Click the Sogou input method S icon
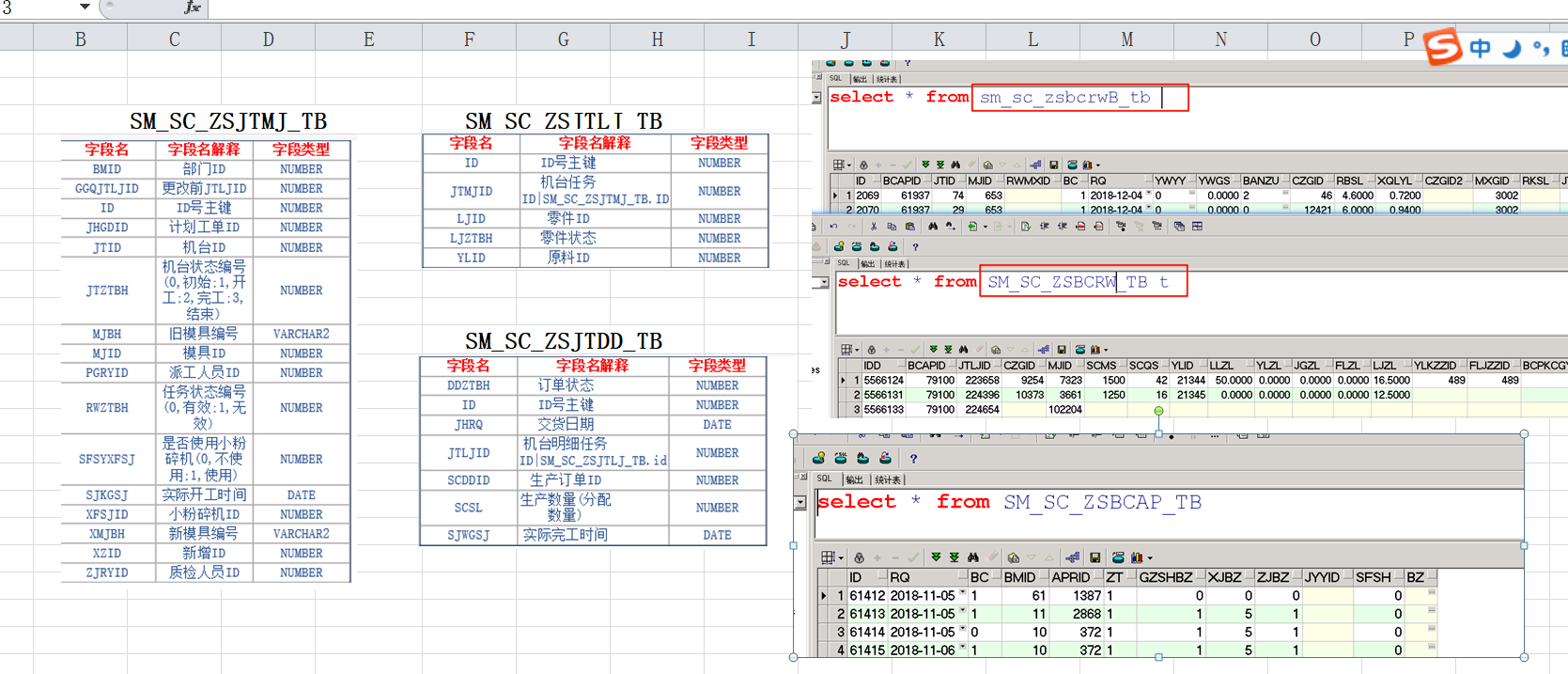 click(1443, 47)
